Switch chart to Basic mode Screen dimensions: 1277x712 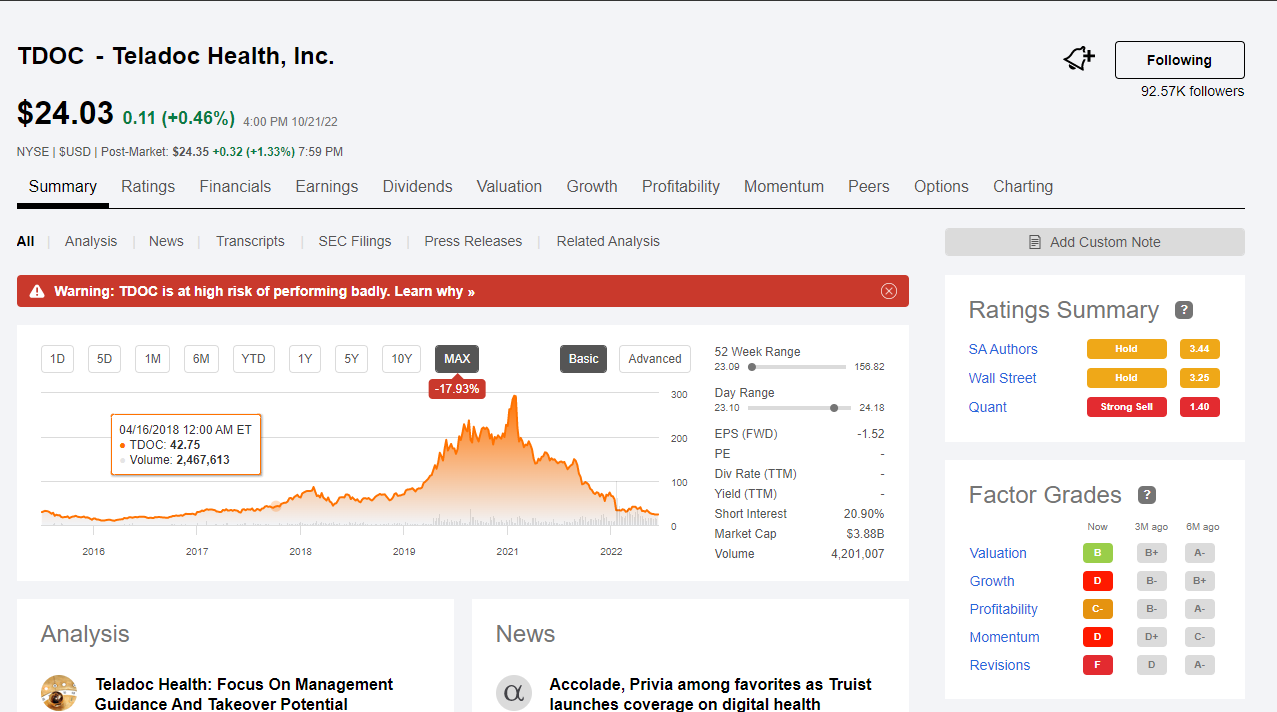click(x=584, y=359)
